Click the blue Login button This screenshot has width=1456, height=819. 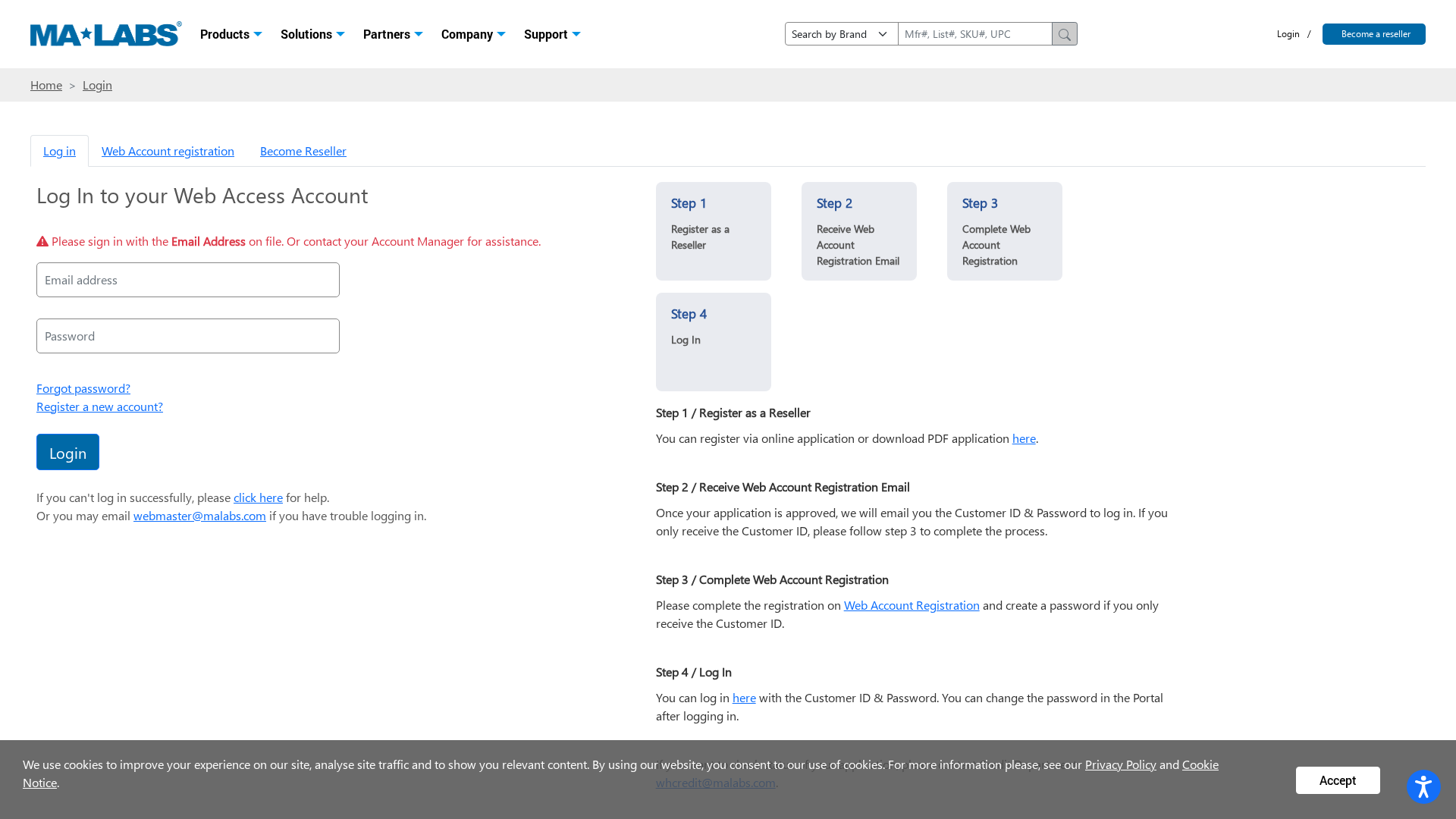(x=67, y=452)
